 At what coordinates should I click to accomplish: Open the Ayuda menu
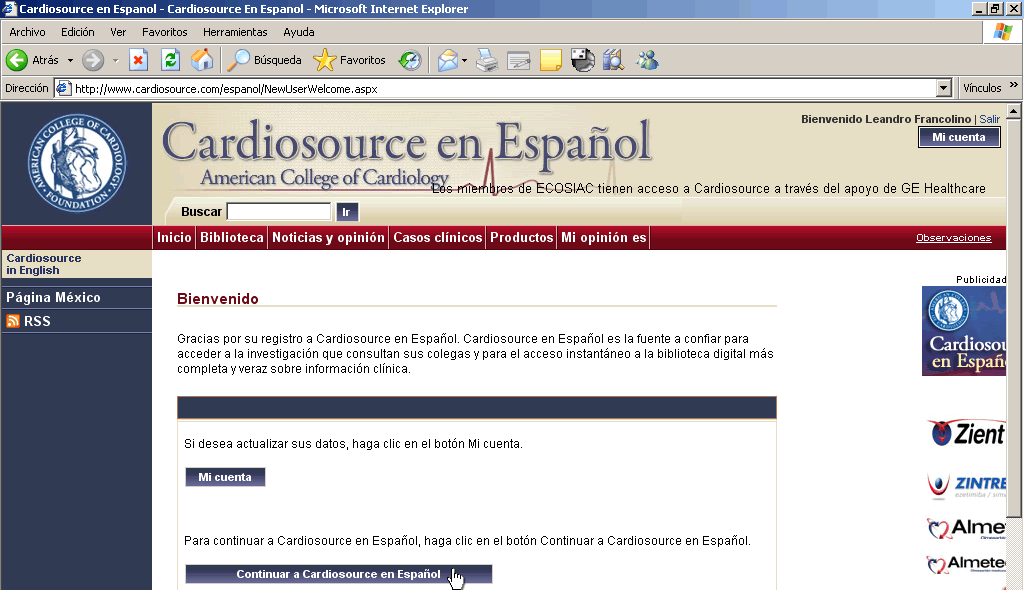(299, 32)
